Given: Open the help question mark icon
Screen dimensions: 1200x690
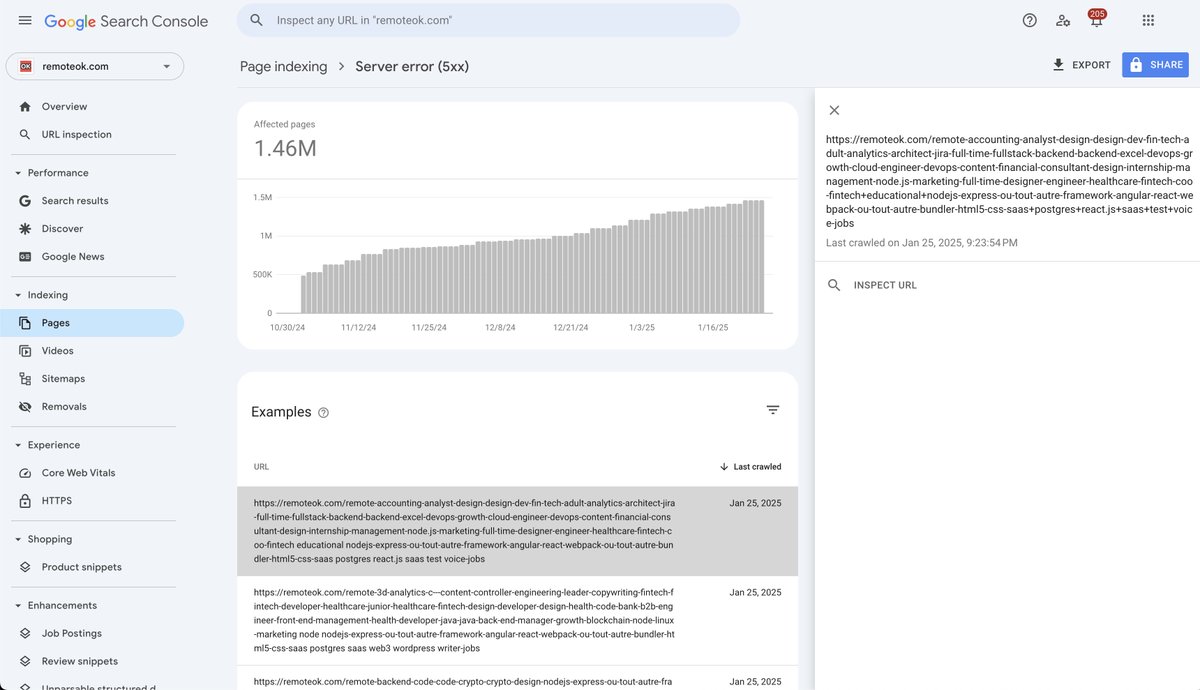Looking at the screenshot, I should 1030,20.
